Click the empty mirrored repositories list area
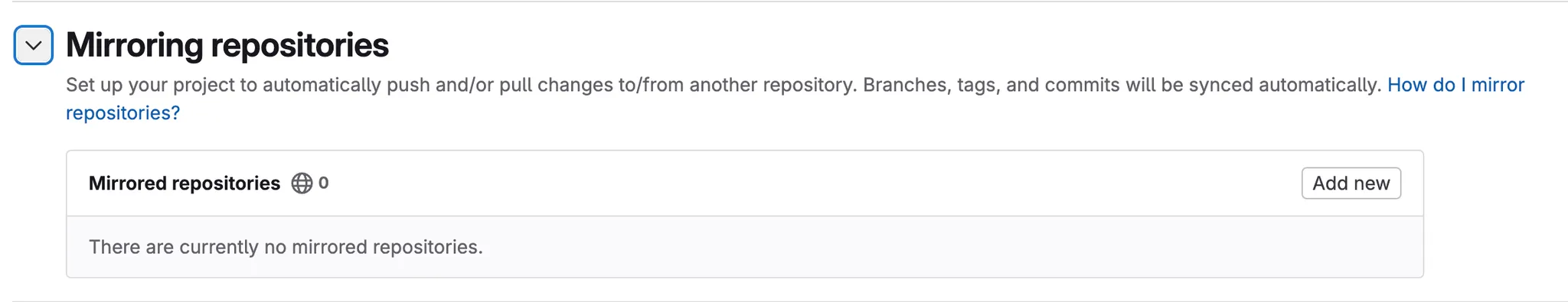 pyautogui.click(x=745, y=247)
